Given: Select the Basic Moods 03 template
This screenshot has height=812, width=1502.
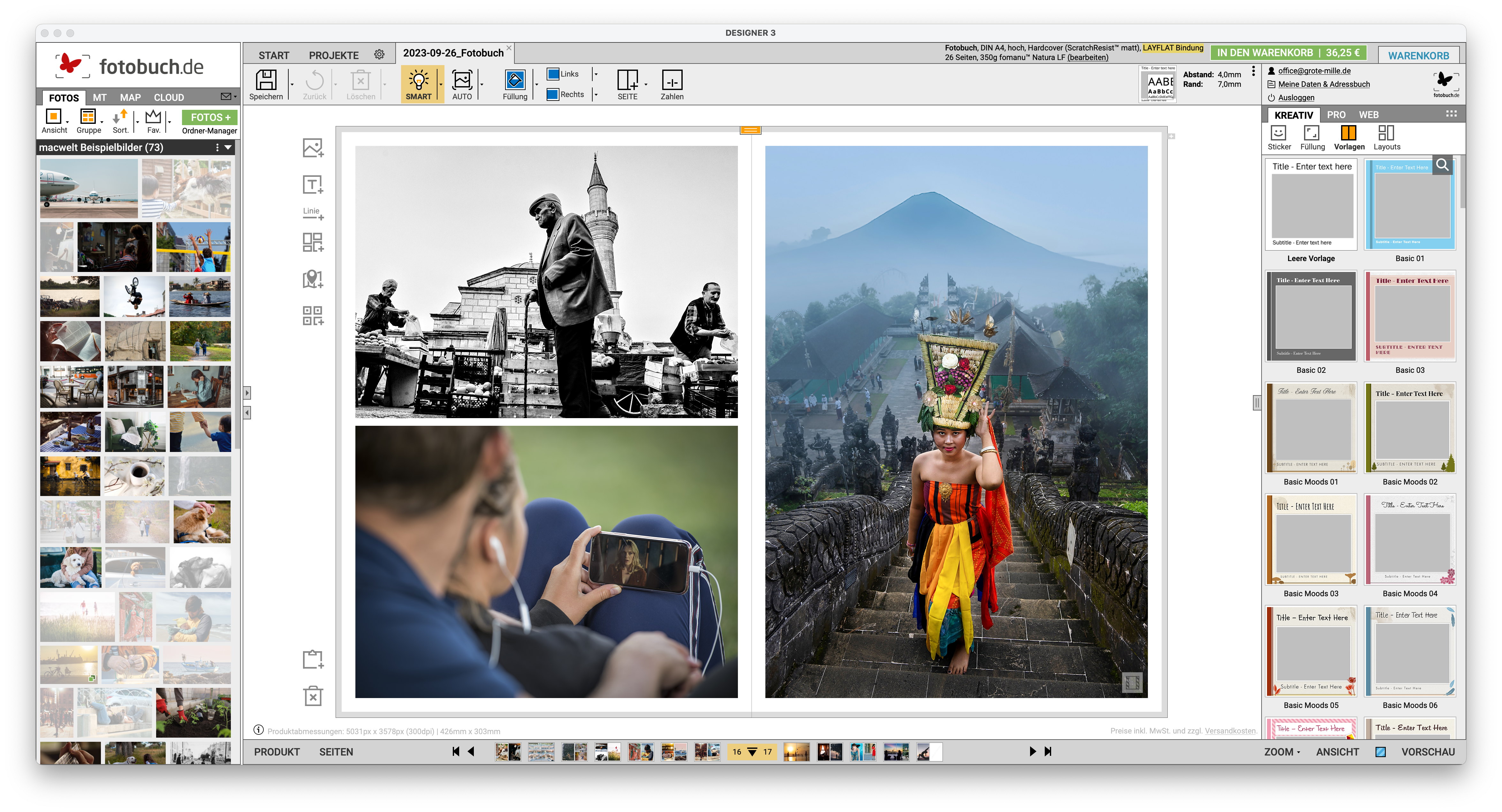Looking at the screenshot, I should point(1311,540).
